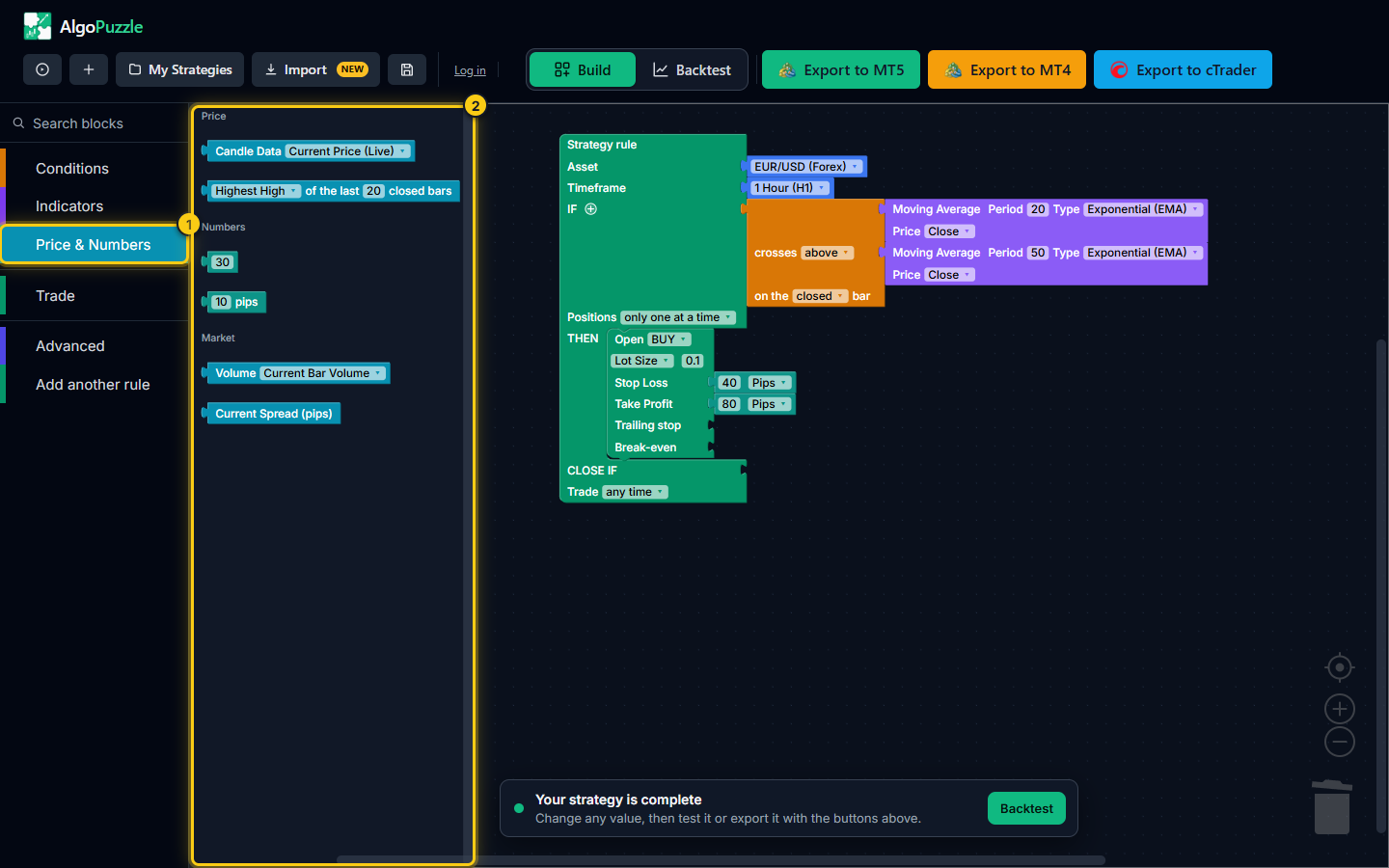Screen dimensions: 1389x868
Task: Click the center workspace crosshair icon
Action: coord(1340,667)
